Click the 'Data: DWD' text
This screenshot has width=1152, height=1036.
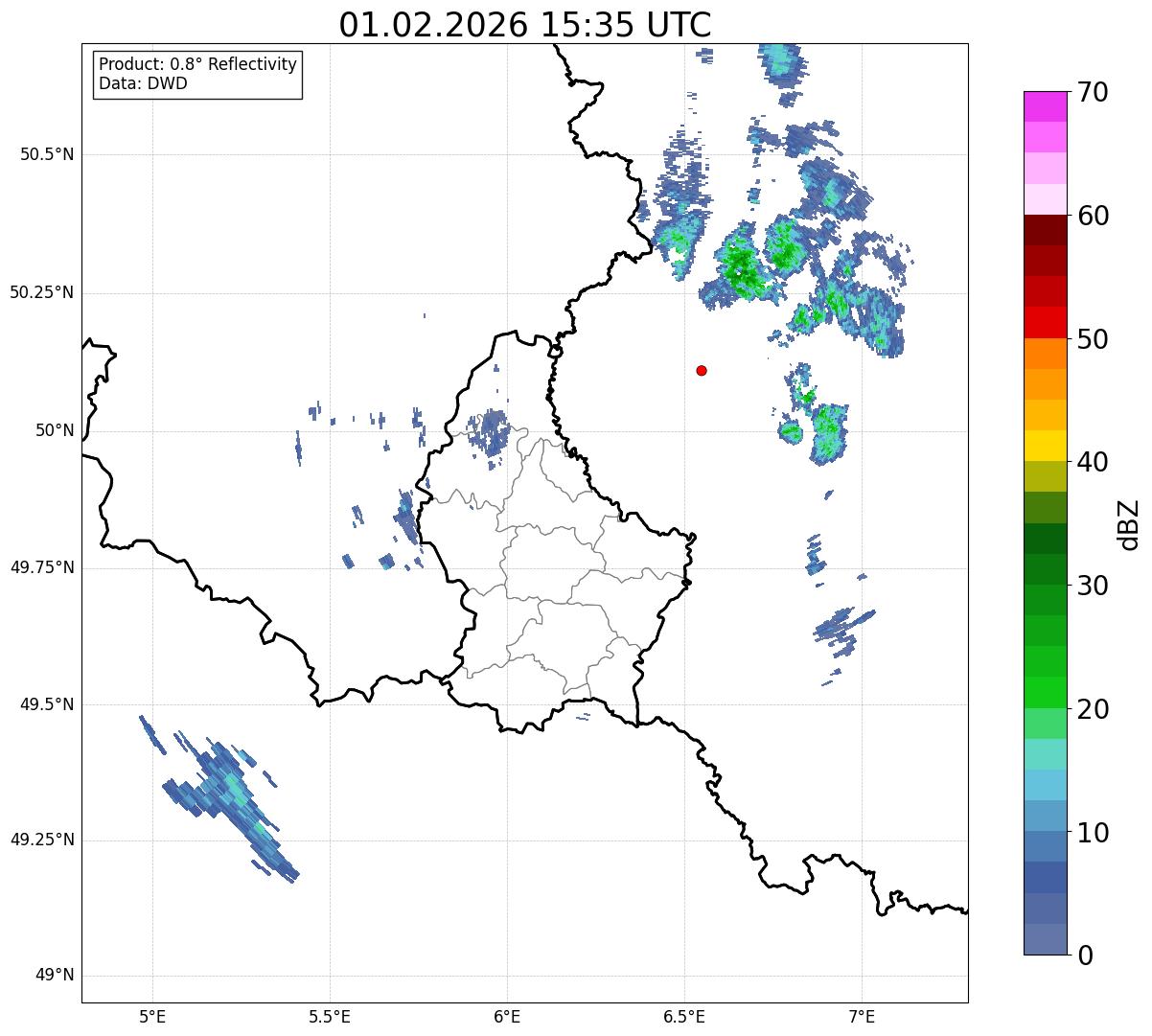[143, 83]
